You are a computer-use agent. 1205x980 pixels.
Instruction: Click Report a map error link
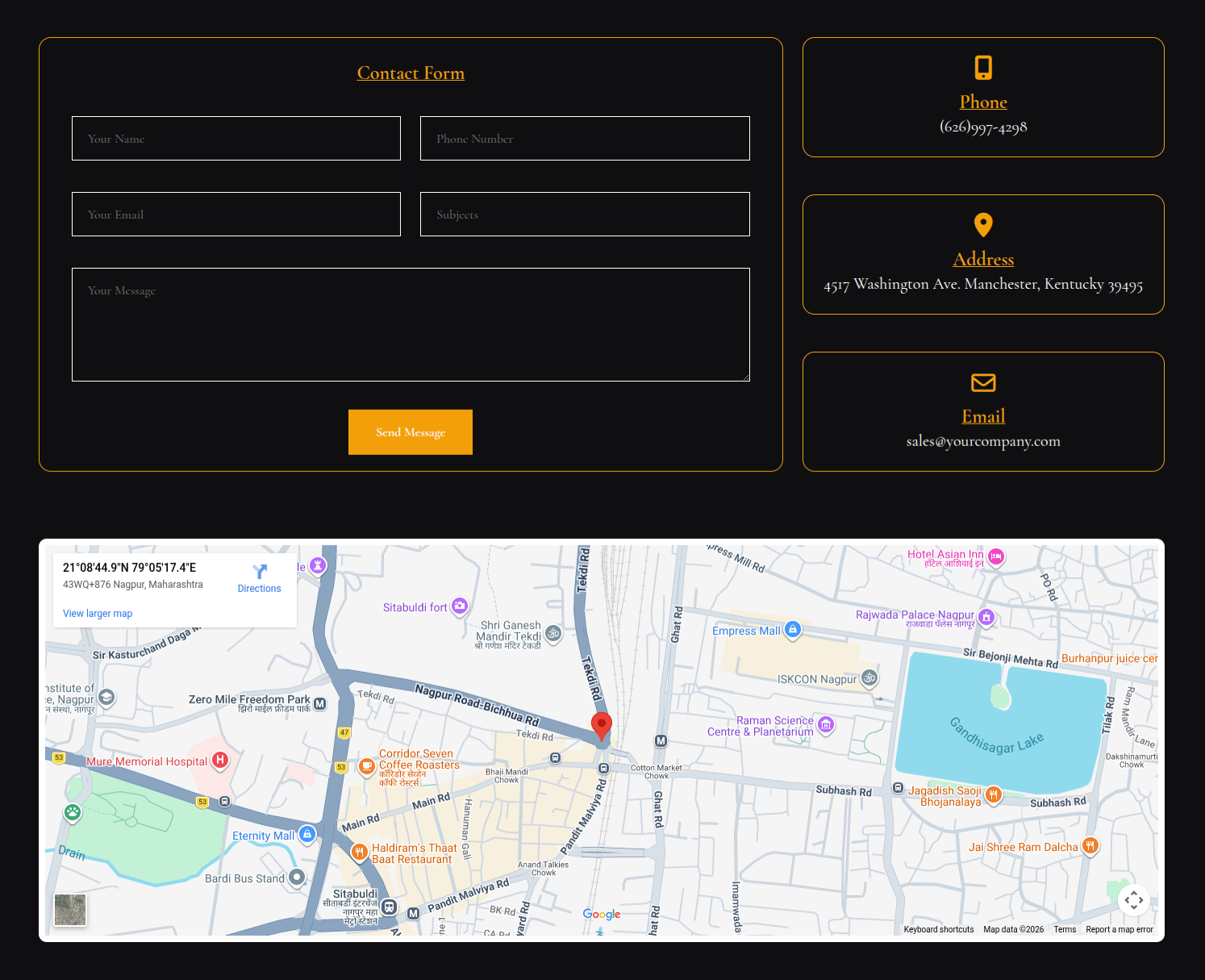(x=1119, y=930)
